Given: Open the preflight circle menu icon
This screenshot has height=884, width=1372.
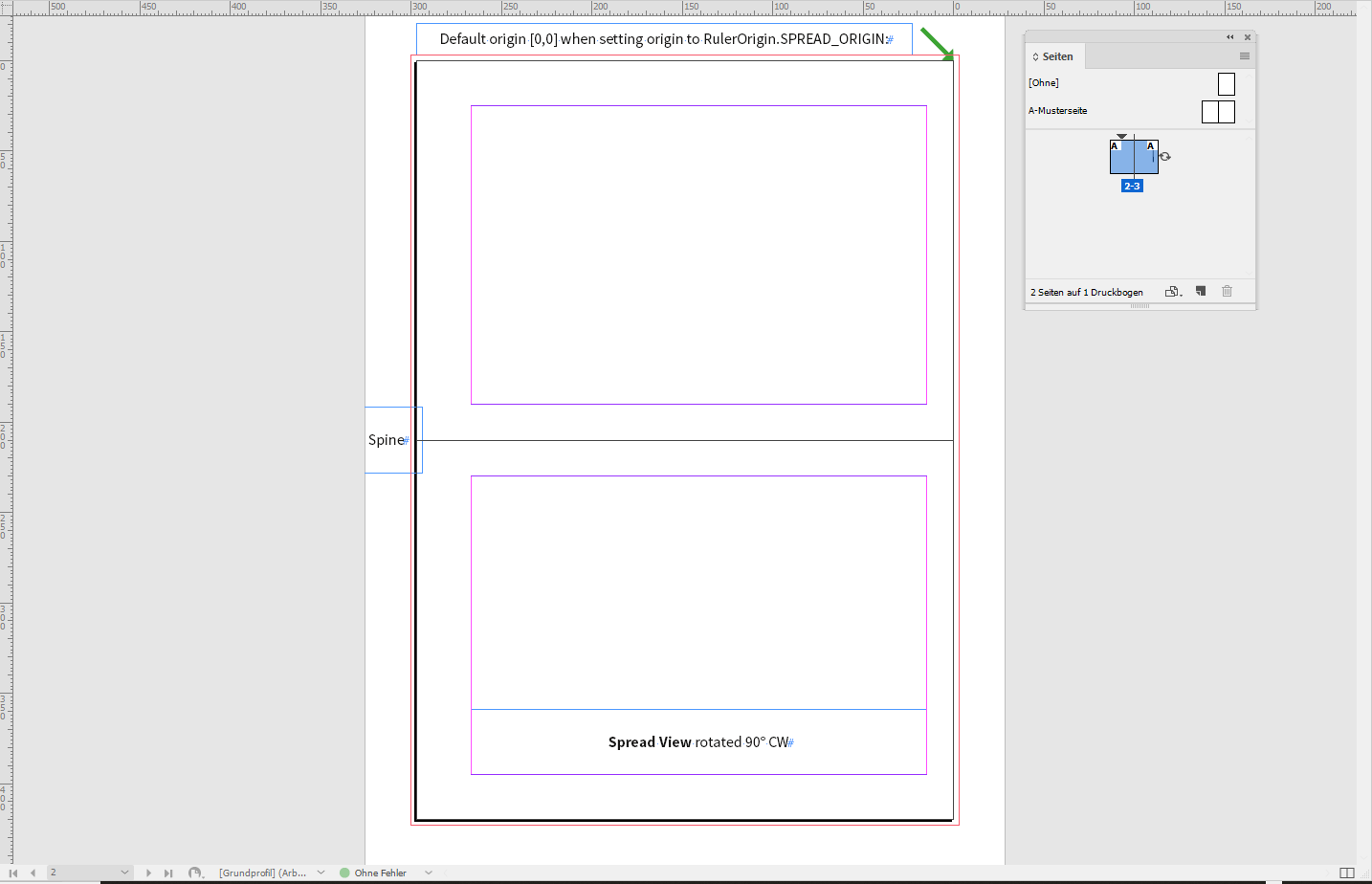Looking at the screenshot, I should 195,873.
